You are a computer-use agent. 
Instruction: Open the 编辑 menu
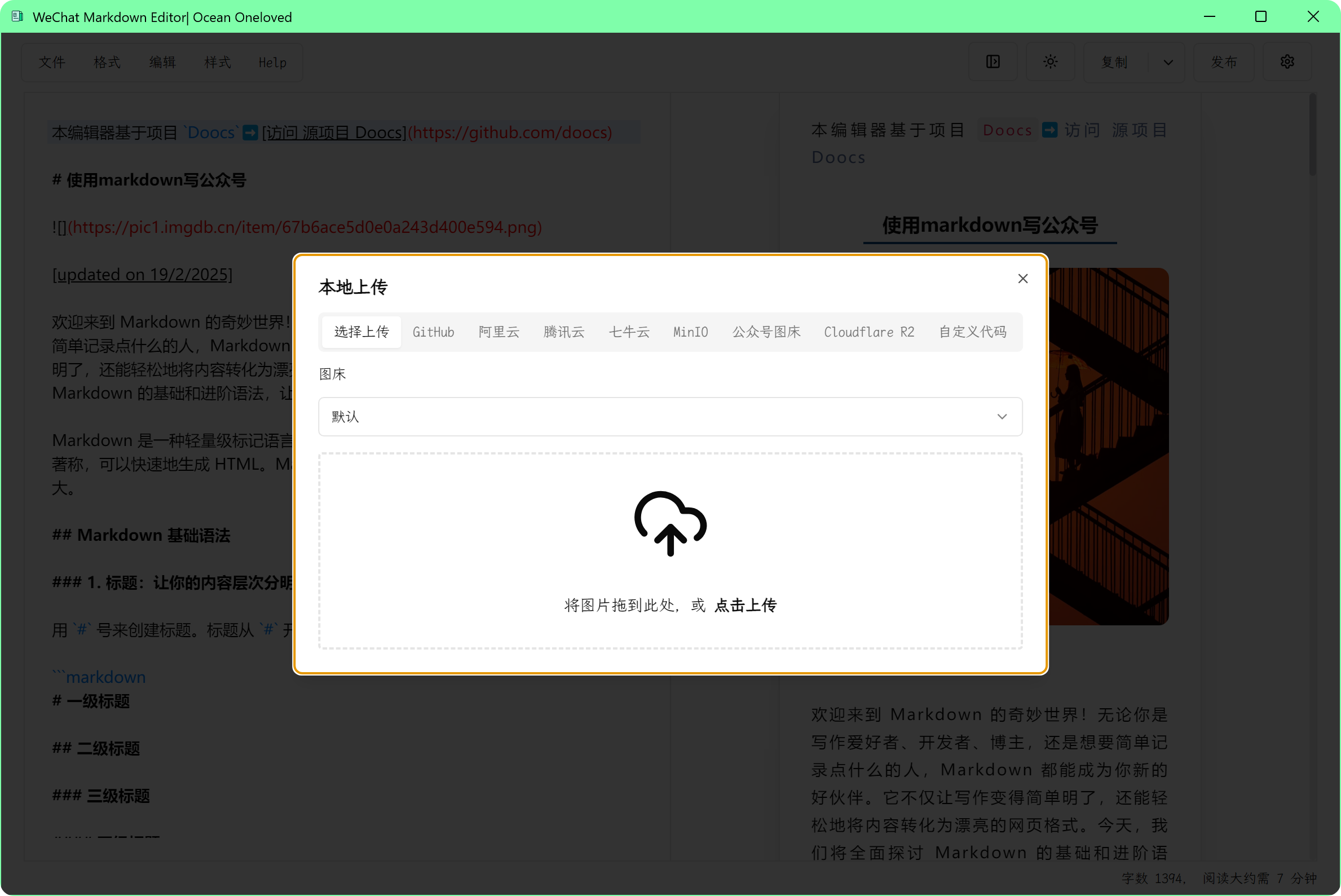coord(162,62)
